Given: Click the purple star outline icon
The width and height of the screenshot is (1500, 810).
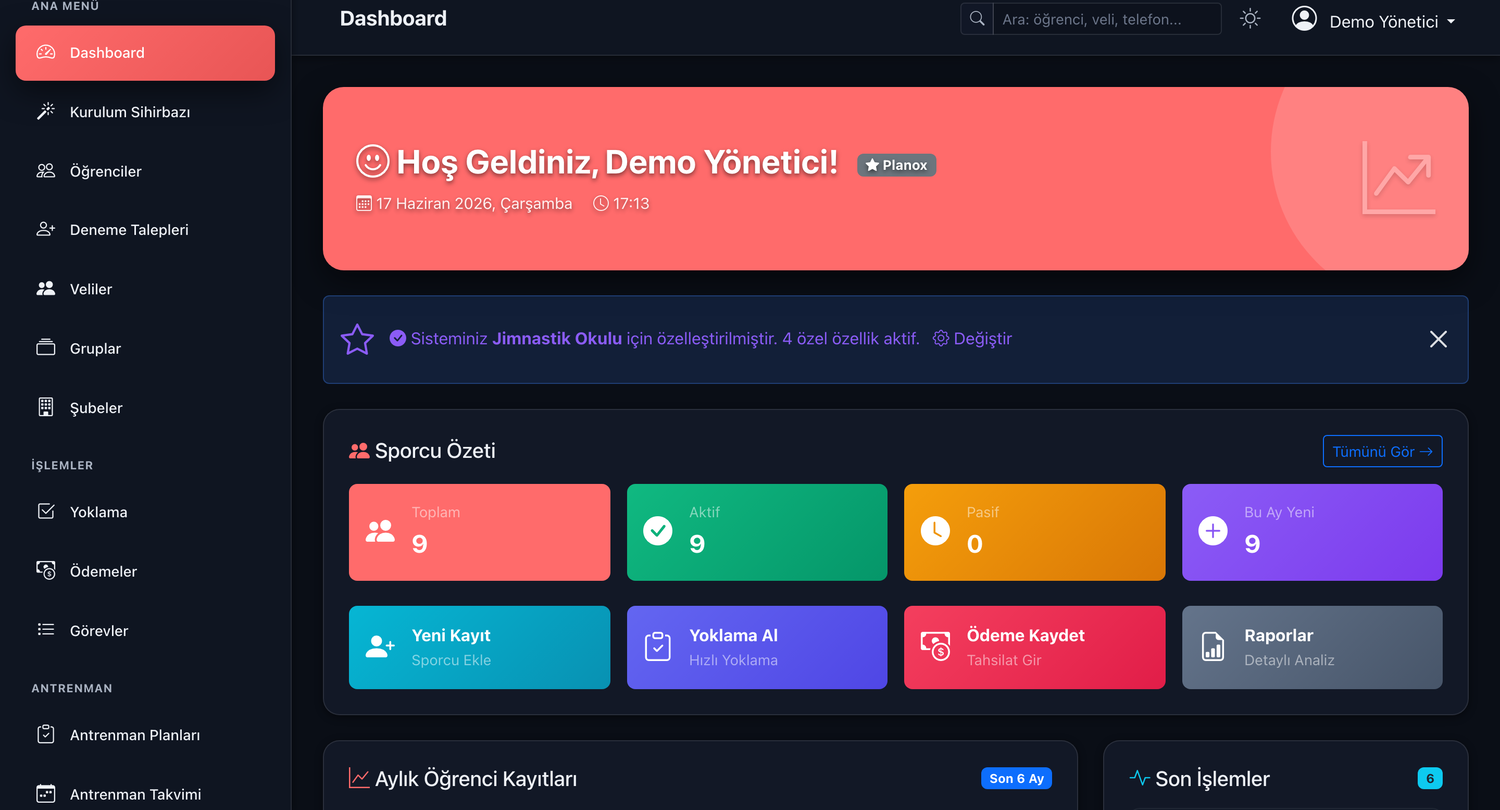Looking at the screenshot, I should [x=357, y=339].
